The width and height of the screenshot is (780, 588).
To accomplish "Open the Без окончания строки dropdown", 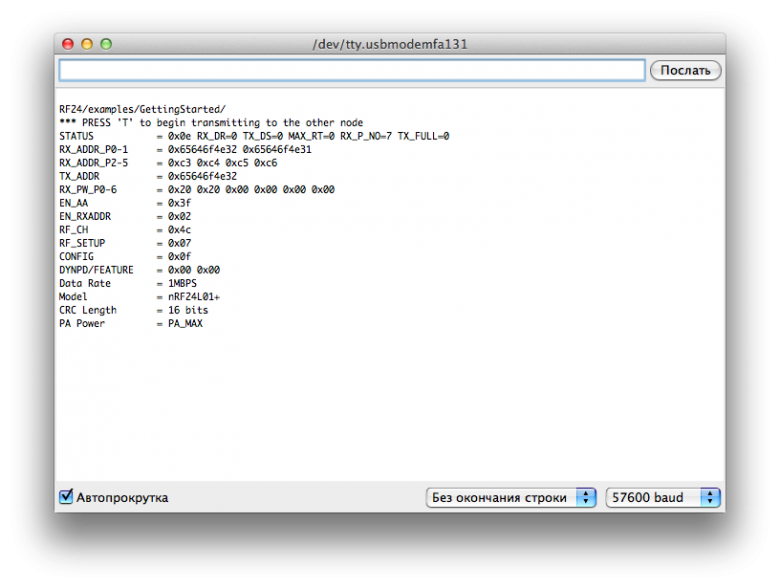I will [x=511, y=497].
